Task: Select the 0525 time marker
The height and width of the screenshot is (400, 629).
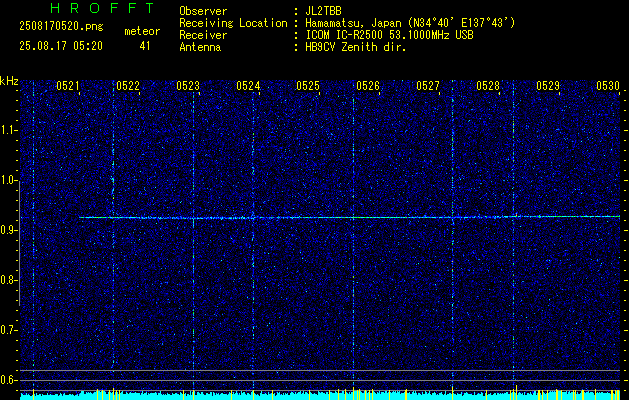Action: pyautogui.click(x=308, y=85)
